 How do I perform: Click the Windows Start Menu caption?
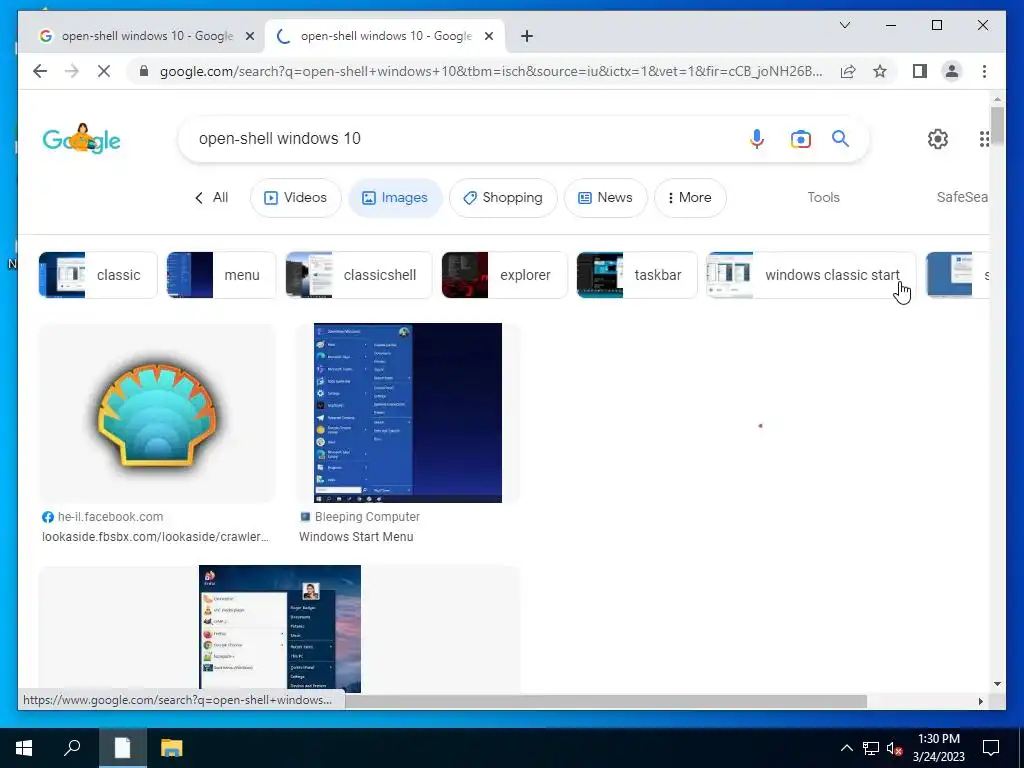pos(356,537)
